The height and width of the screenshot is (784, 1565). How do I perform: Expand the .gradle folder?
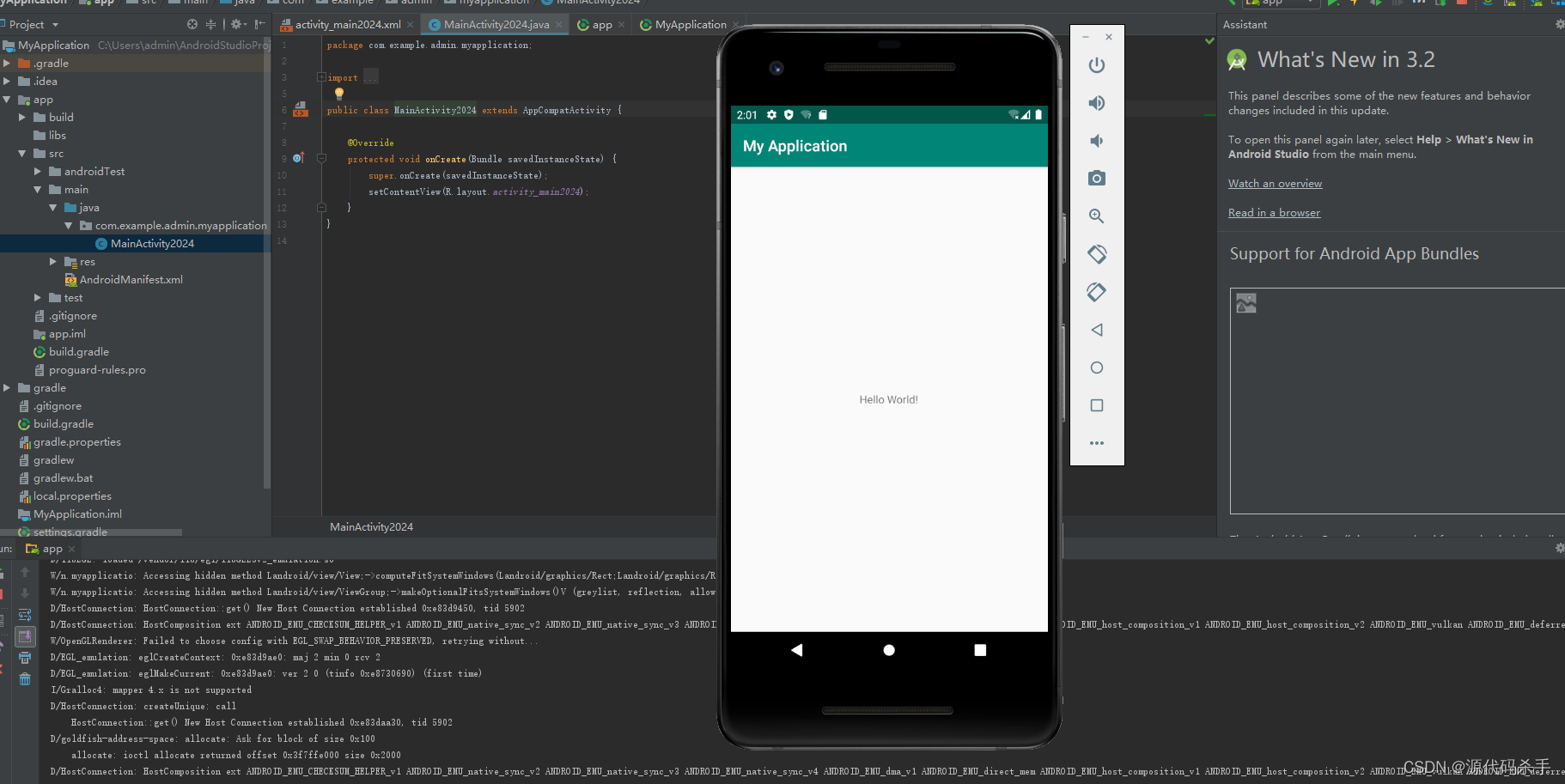[x=7, y=64]
